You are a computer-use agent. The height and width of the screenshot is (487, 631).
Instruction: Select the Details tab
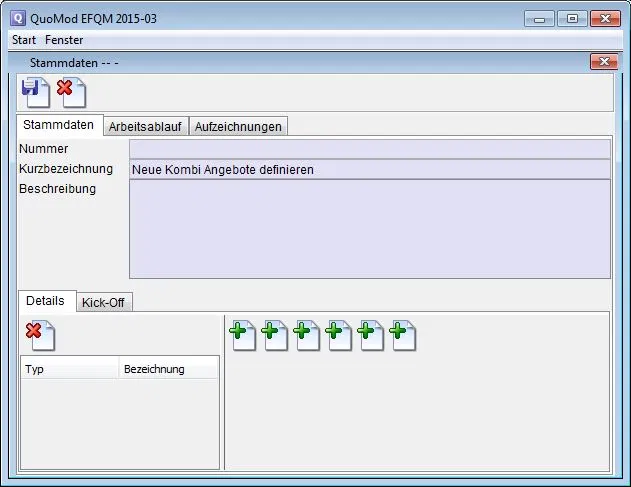45,301
